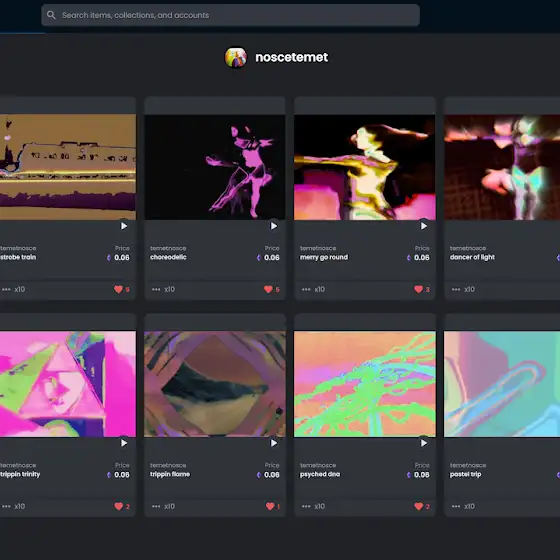Click the trippin trinity title
The width and height of the screenshot is (560, 560).
[x=20, y=474]
